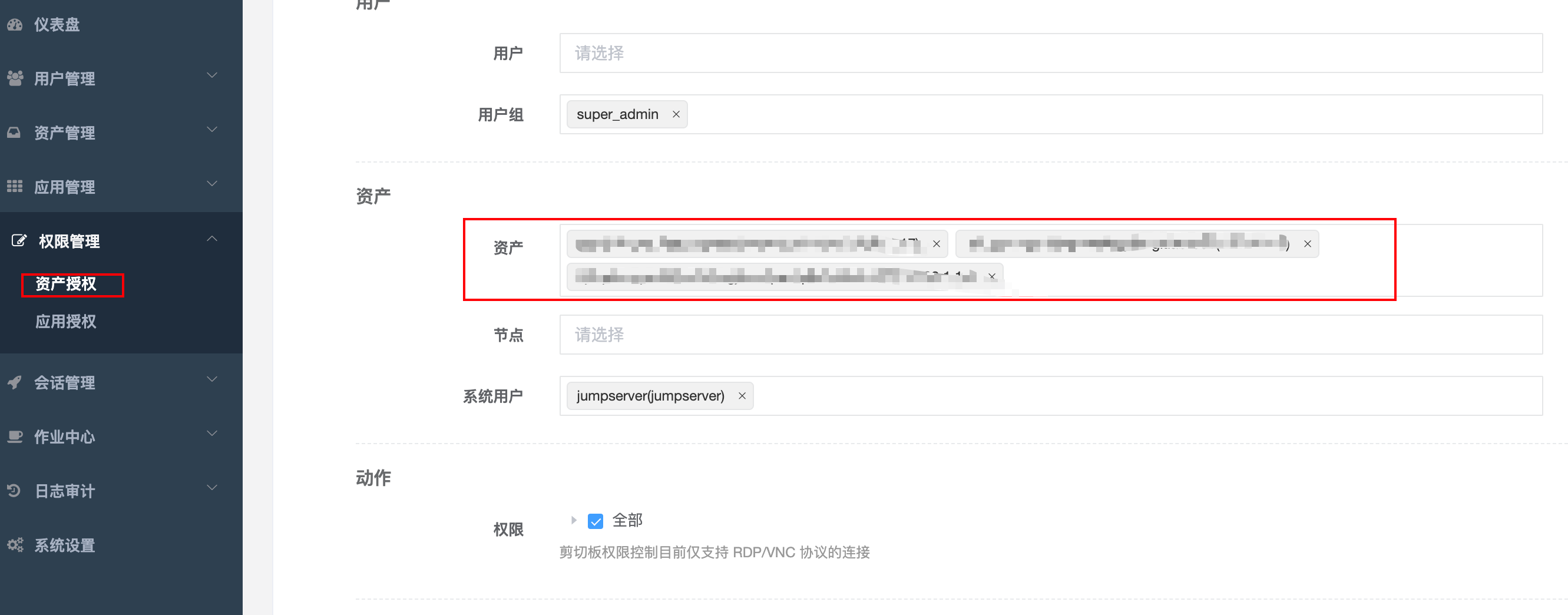This screenshot has width=1568, height=615.
Task: Click the 应用管理 grid icon
Action: click(16, 186)
